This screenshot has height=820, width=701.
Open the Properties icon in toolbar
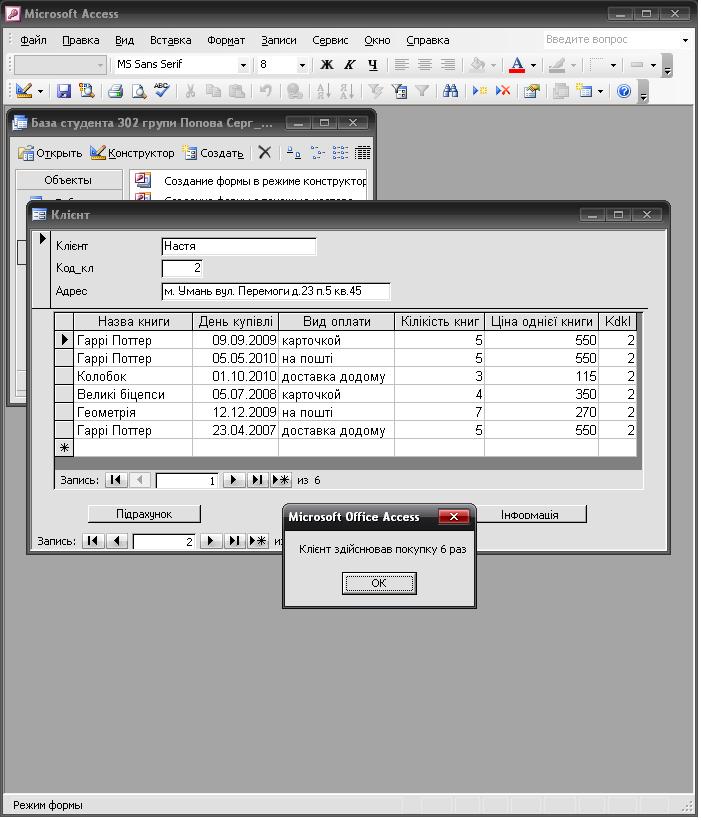coord(532,92)
